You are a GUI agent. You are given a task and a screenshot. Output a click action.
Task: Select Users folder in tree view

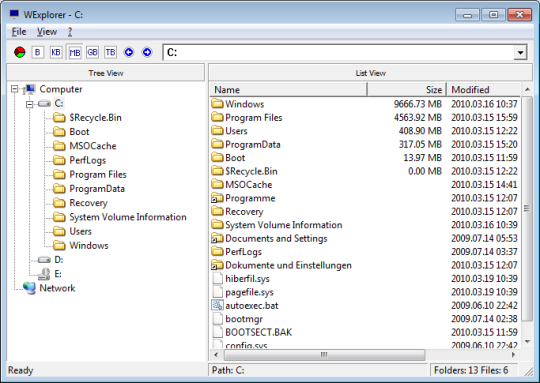81,231
